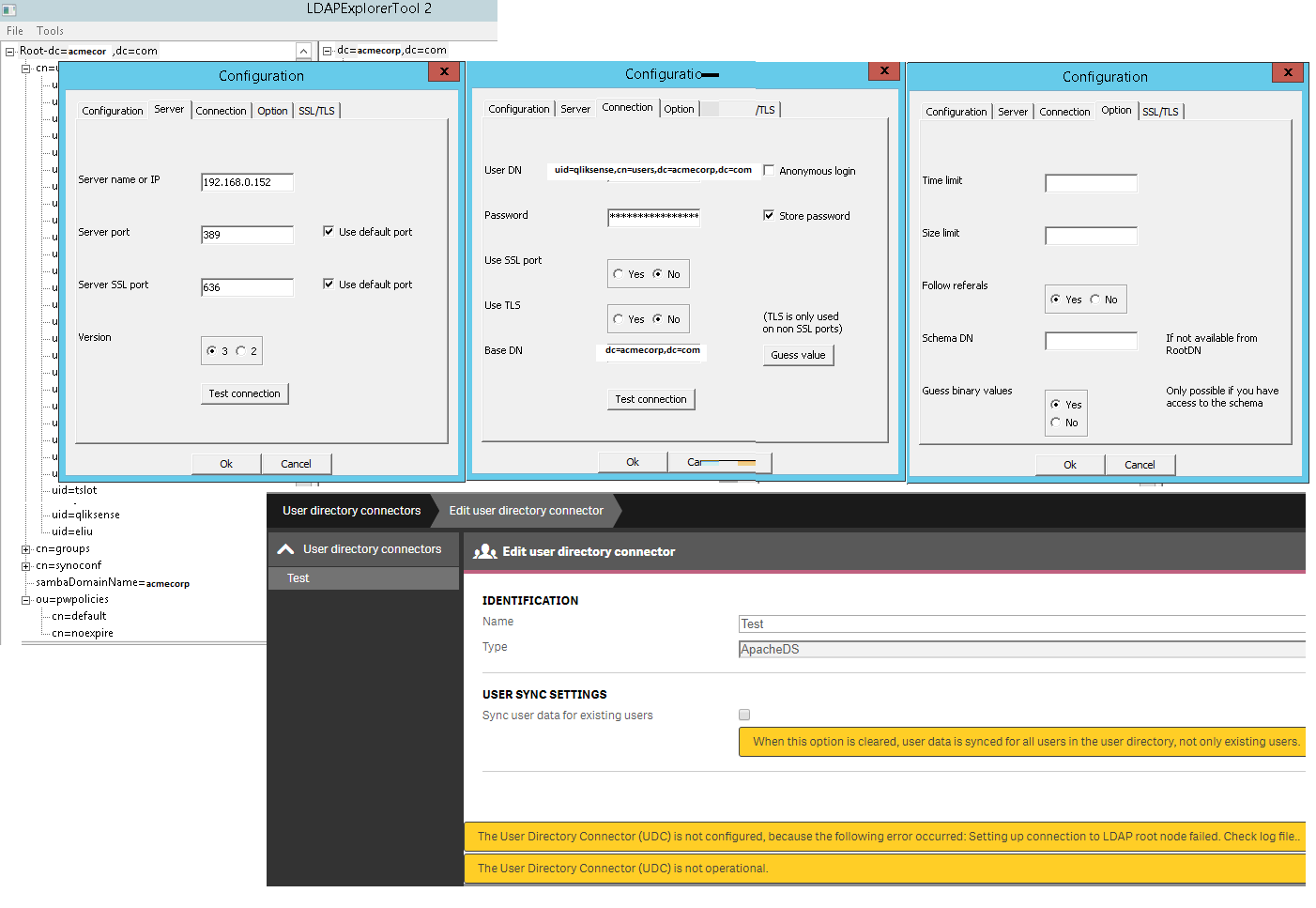Click the Server name or IP field
This screenshot has height=908, width=1316.
tap(247, 182)
